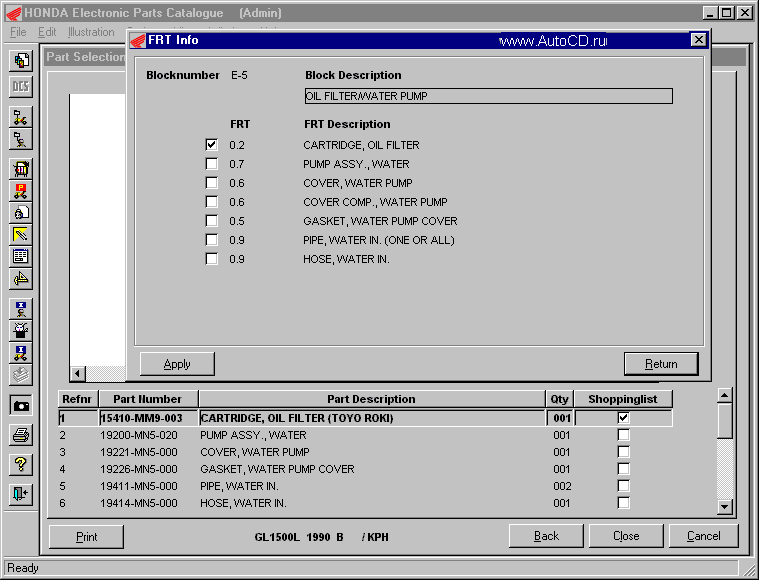759x580 pixels.
Task: Click the folder-with-rider icon
Action: click(x=21, y=140)
